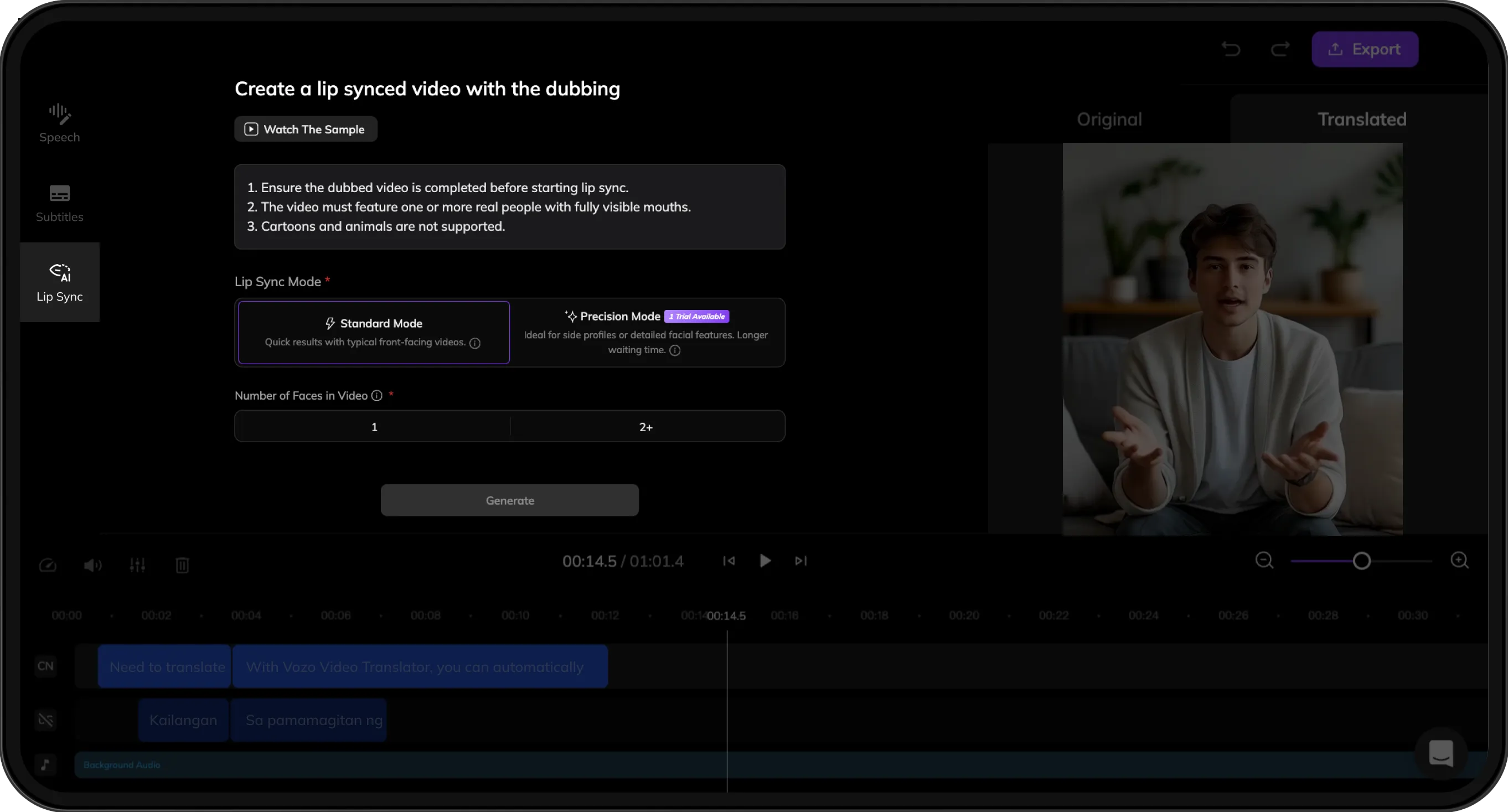Click the Background Audio track

click(782, 765)
